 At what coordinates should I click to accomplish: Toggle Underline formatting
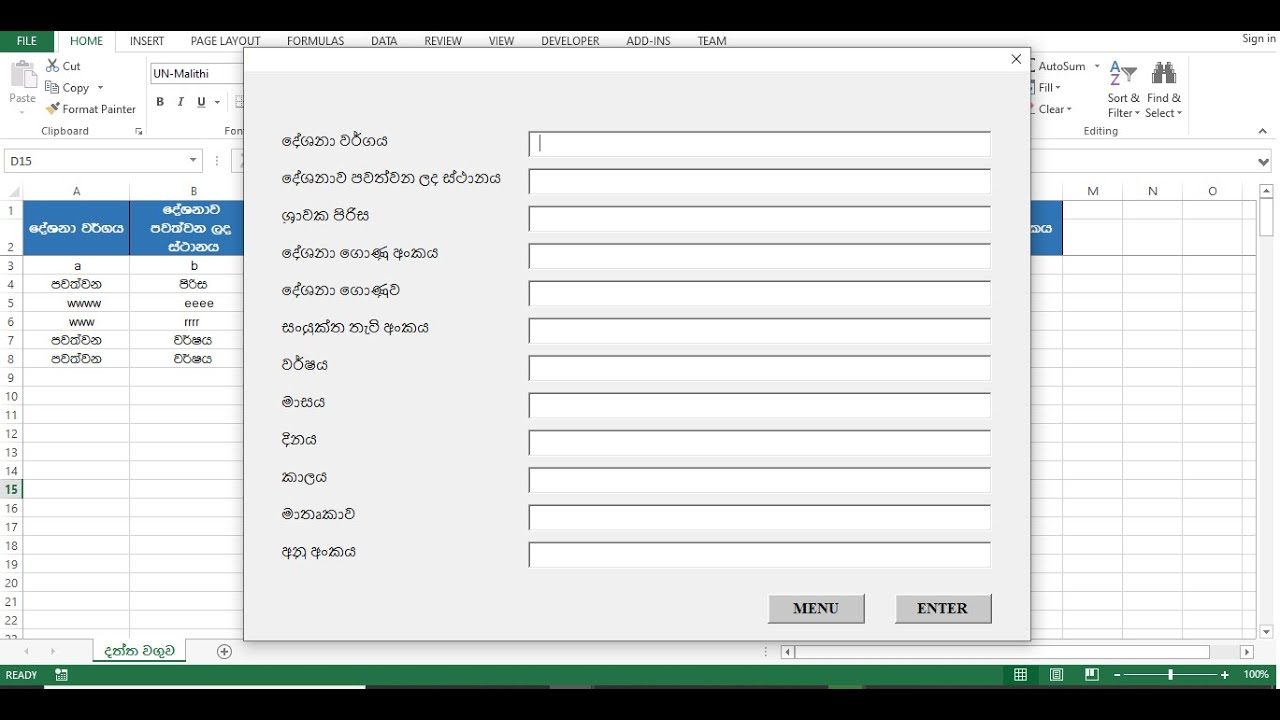click(x=201, y=102)
